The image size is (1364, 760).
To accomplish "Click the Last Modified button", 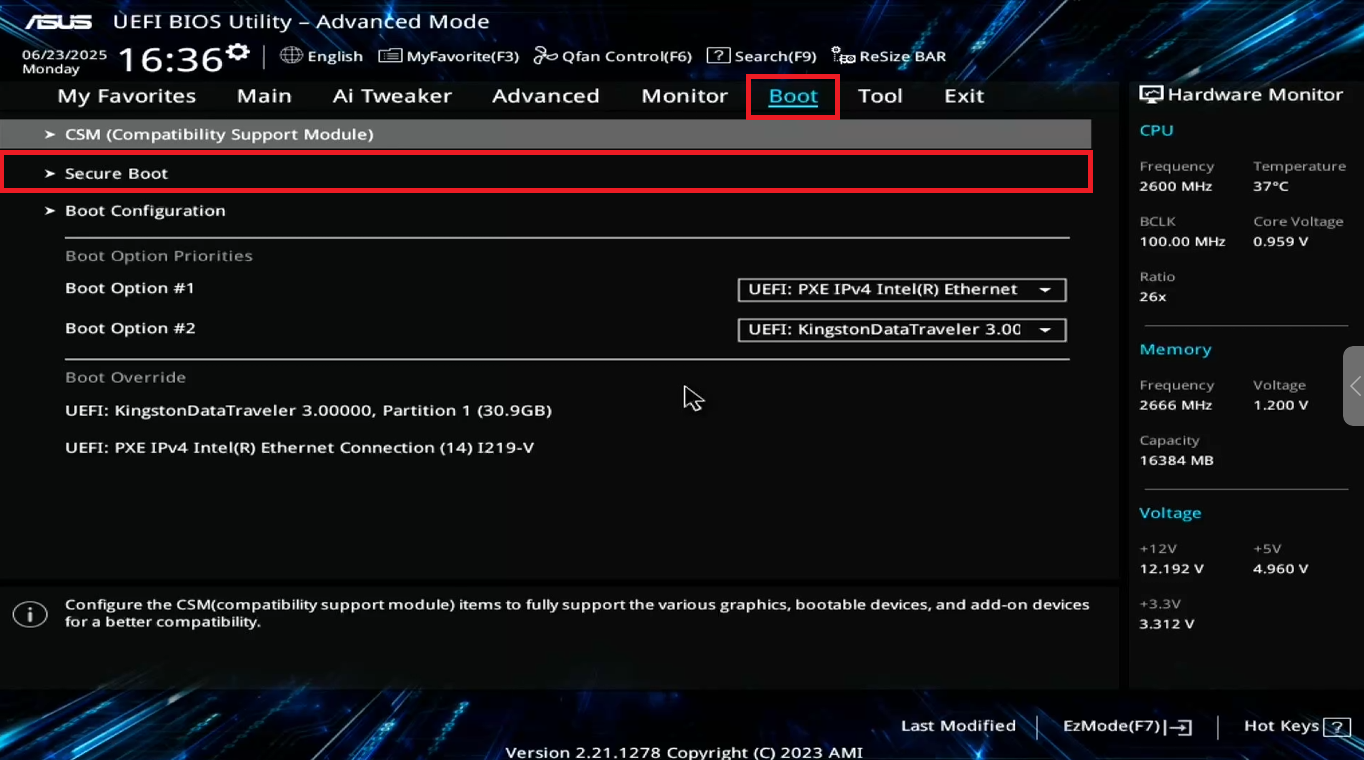I will pos(958,726).
